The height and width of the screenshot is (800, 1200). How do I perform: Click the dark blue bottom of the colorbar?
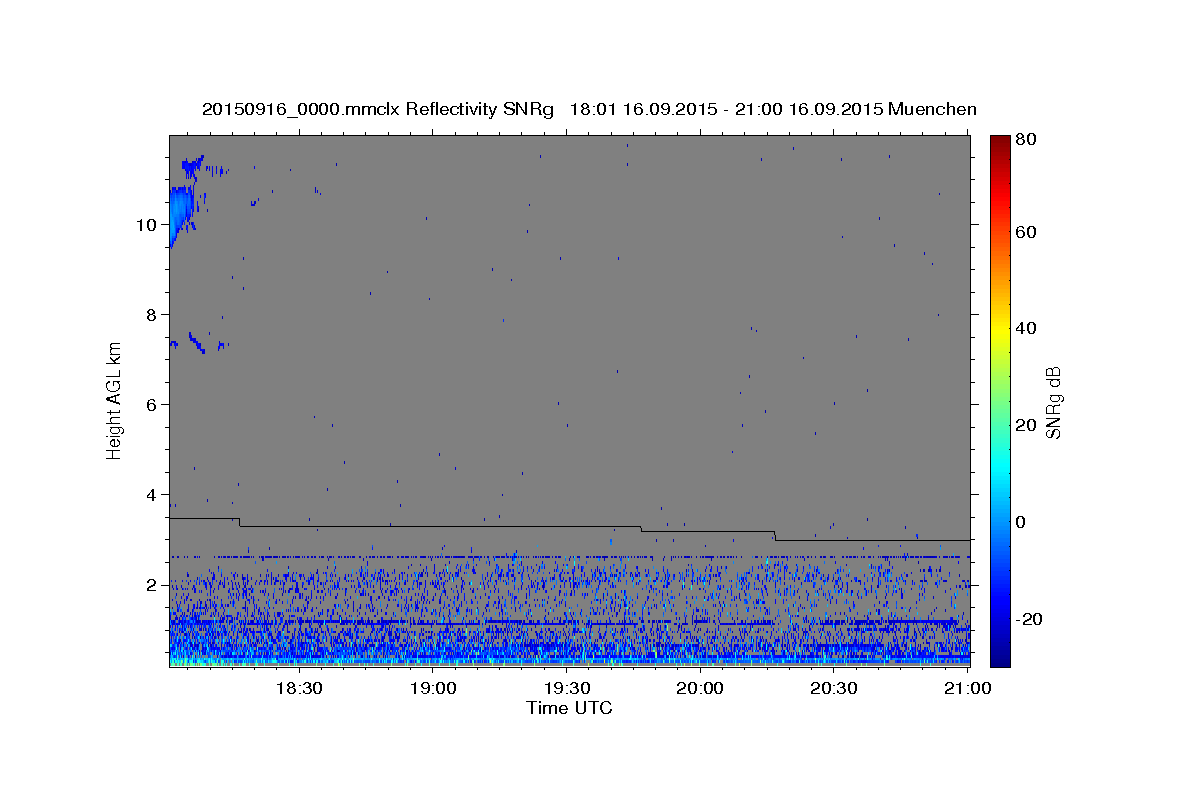pyautogui.click(x=1000, y=655)
